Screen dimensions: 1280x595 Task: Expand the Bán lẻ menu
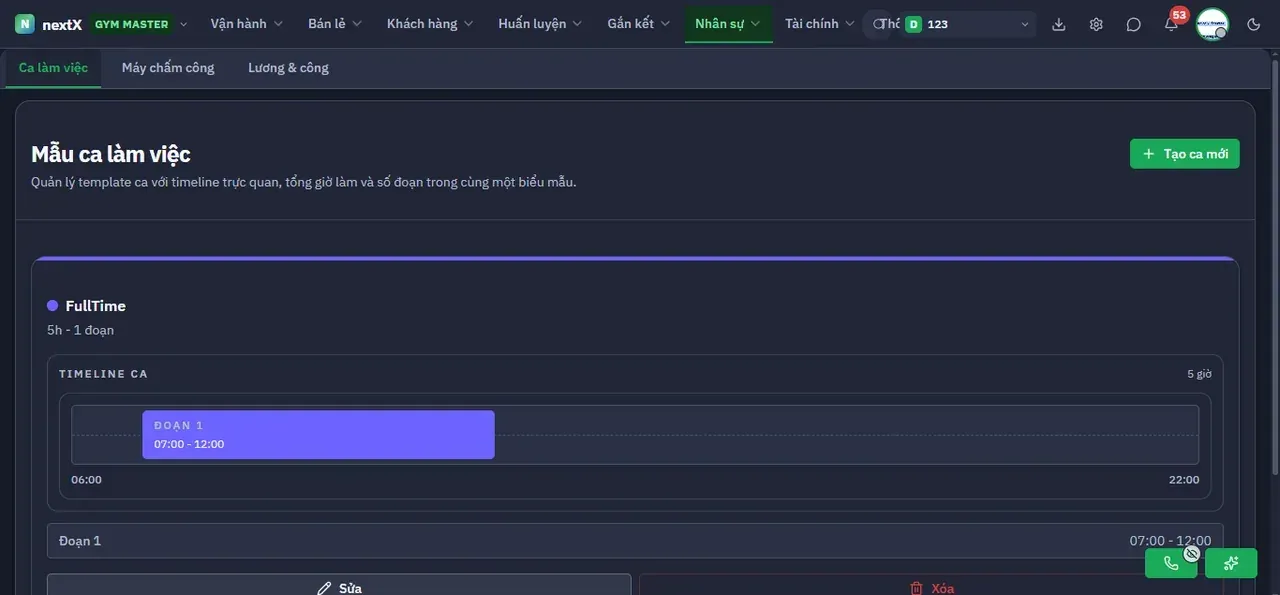click(335, 24)
